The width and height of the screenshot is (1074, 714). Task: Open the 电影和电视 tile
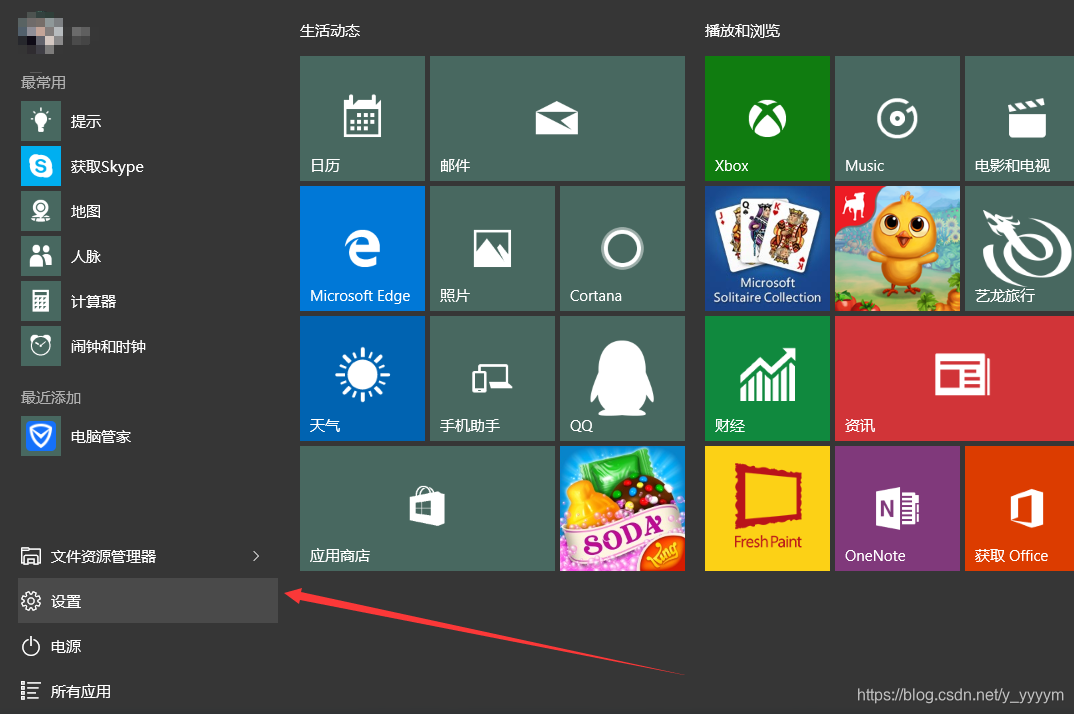coord(1019,119)
